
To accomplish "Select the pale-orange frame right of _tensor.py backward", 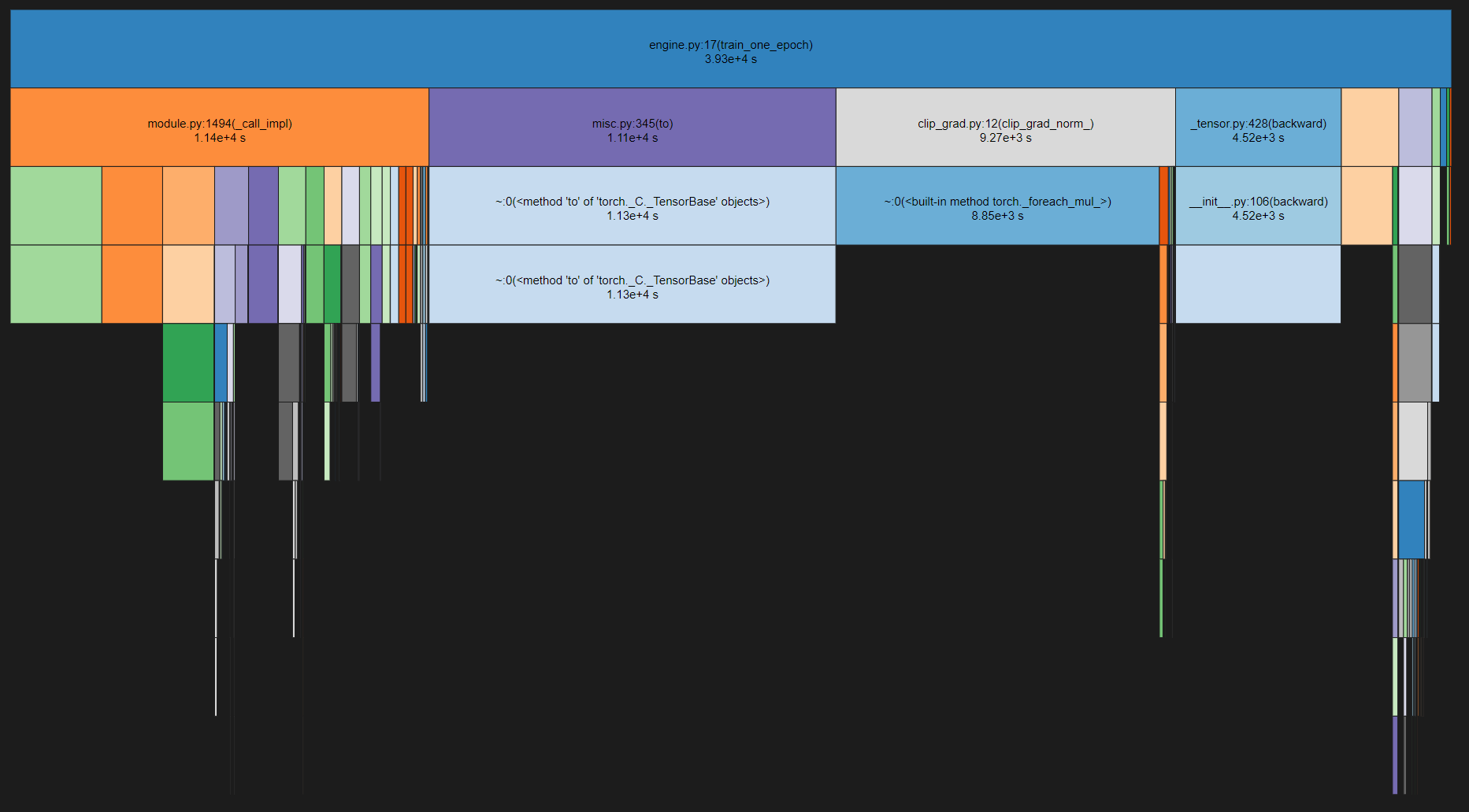I will coord(1371,126).
